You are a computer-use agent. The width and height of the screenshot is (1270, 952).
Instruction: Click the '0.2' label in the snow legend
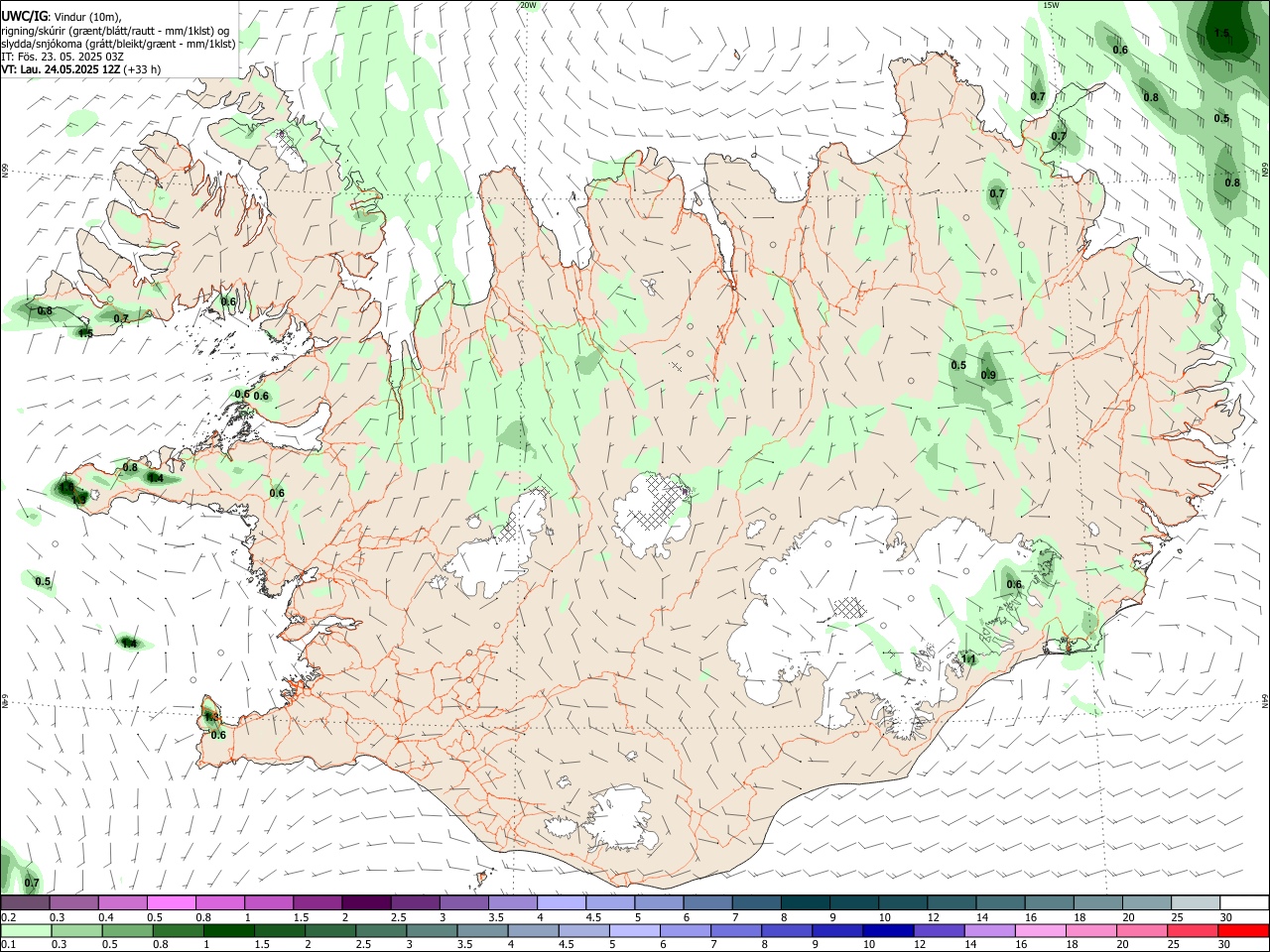click(x=9, y=917)
